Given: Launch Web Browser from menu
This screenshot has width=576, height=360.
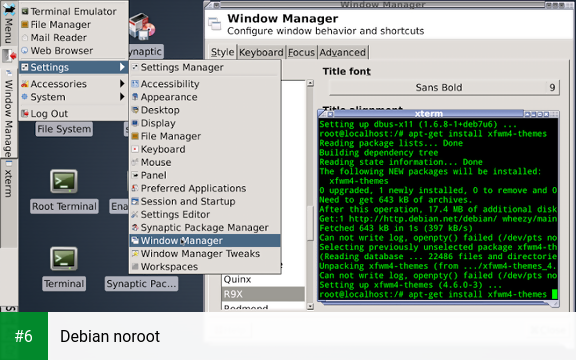Looking at the screenshot, I should coord(73,51).
